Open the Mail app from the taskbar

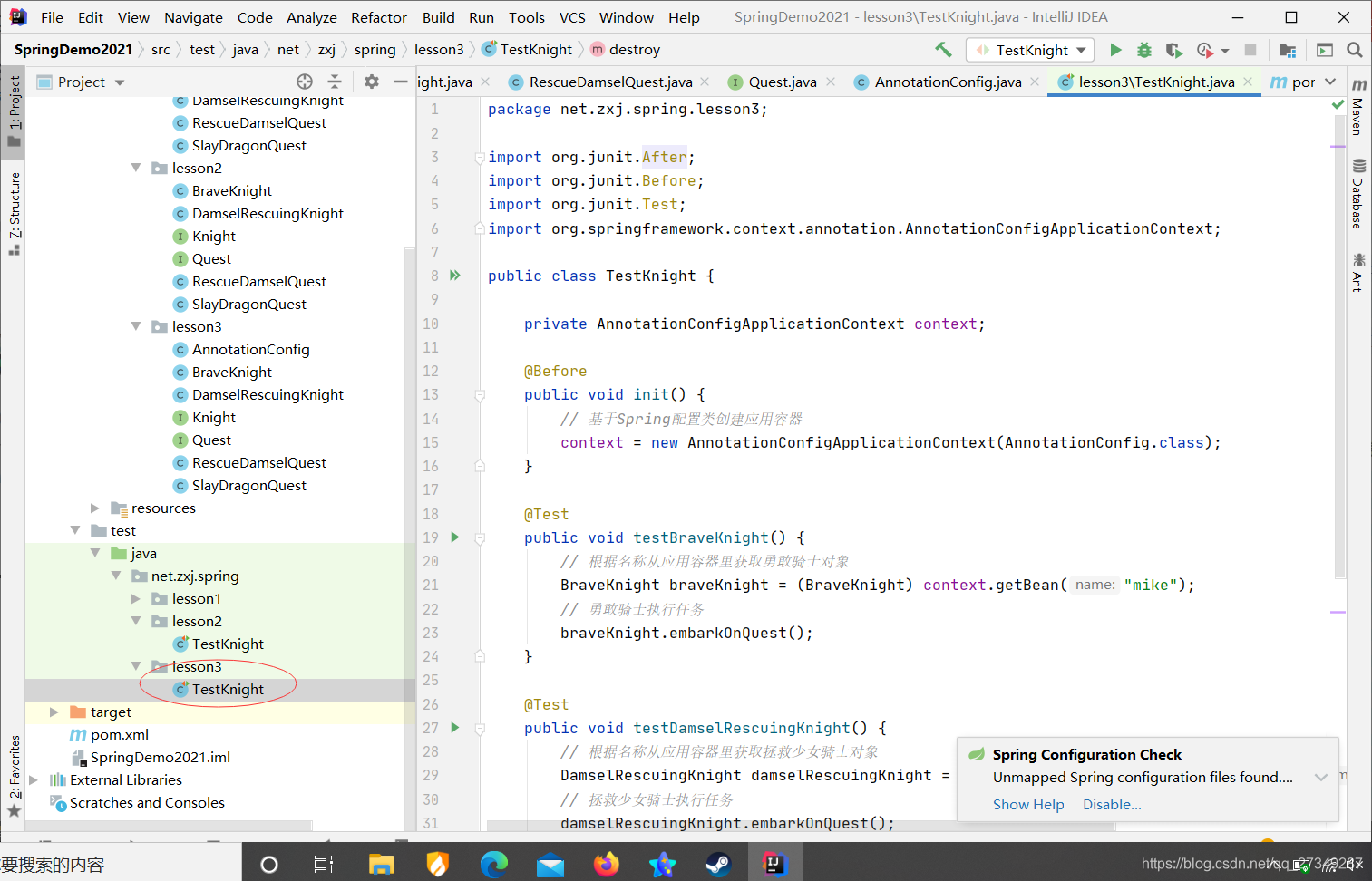(550, 865)
